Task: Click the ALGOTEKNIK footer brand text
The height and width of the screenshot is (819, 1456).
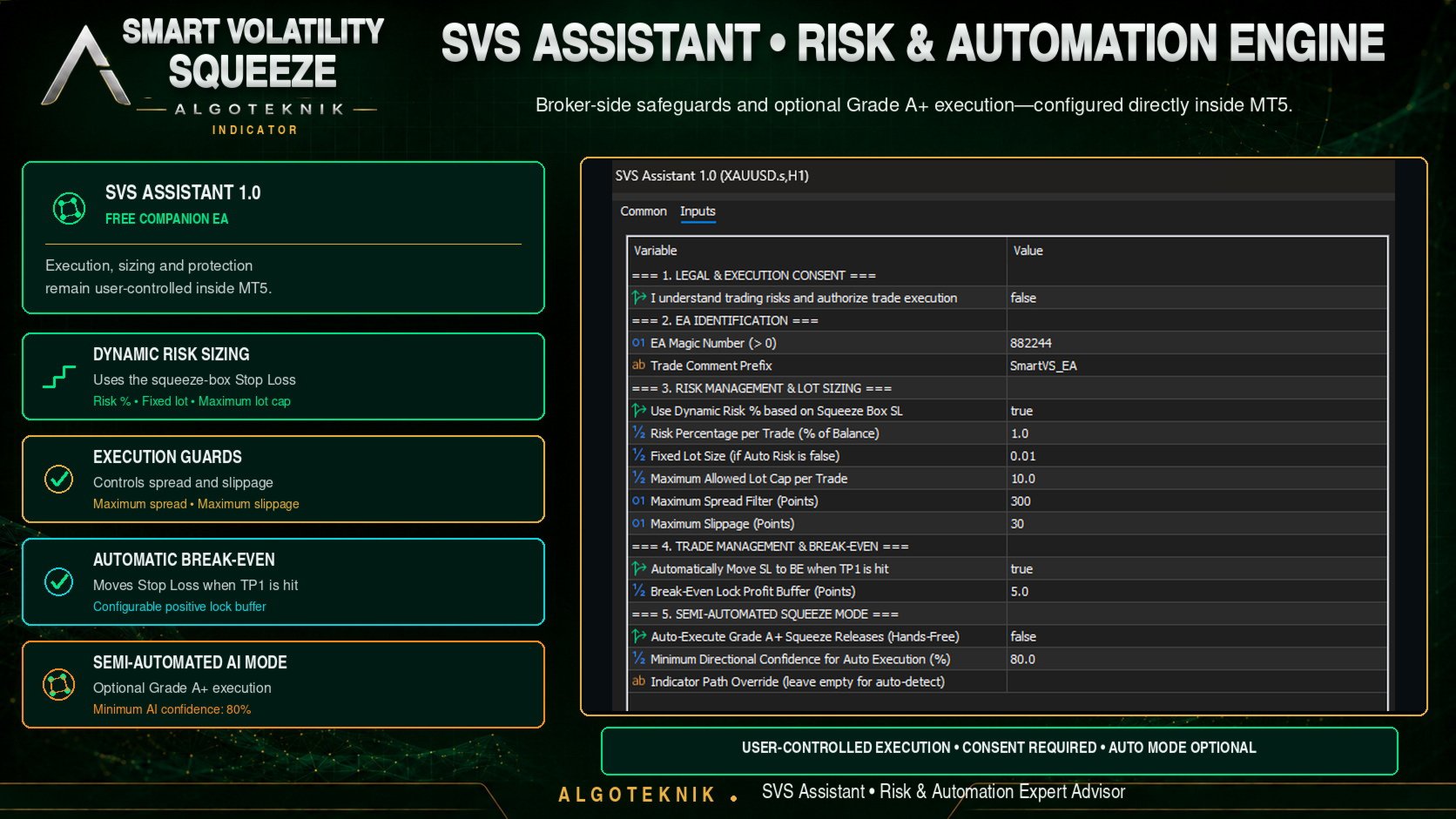Action: click(x=637, y=795)
